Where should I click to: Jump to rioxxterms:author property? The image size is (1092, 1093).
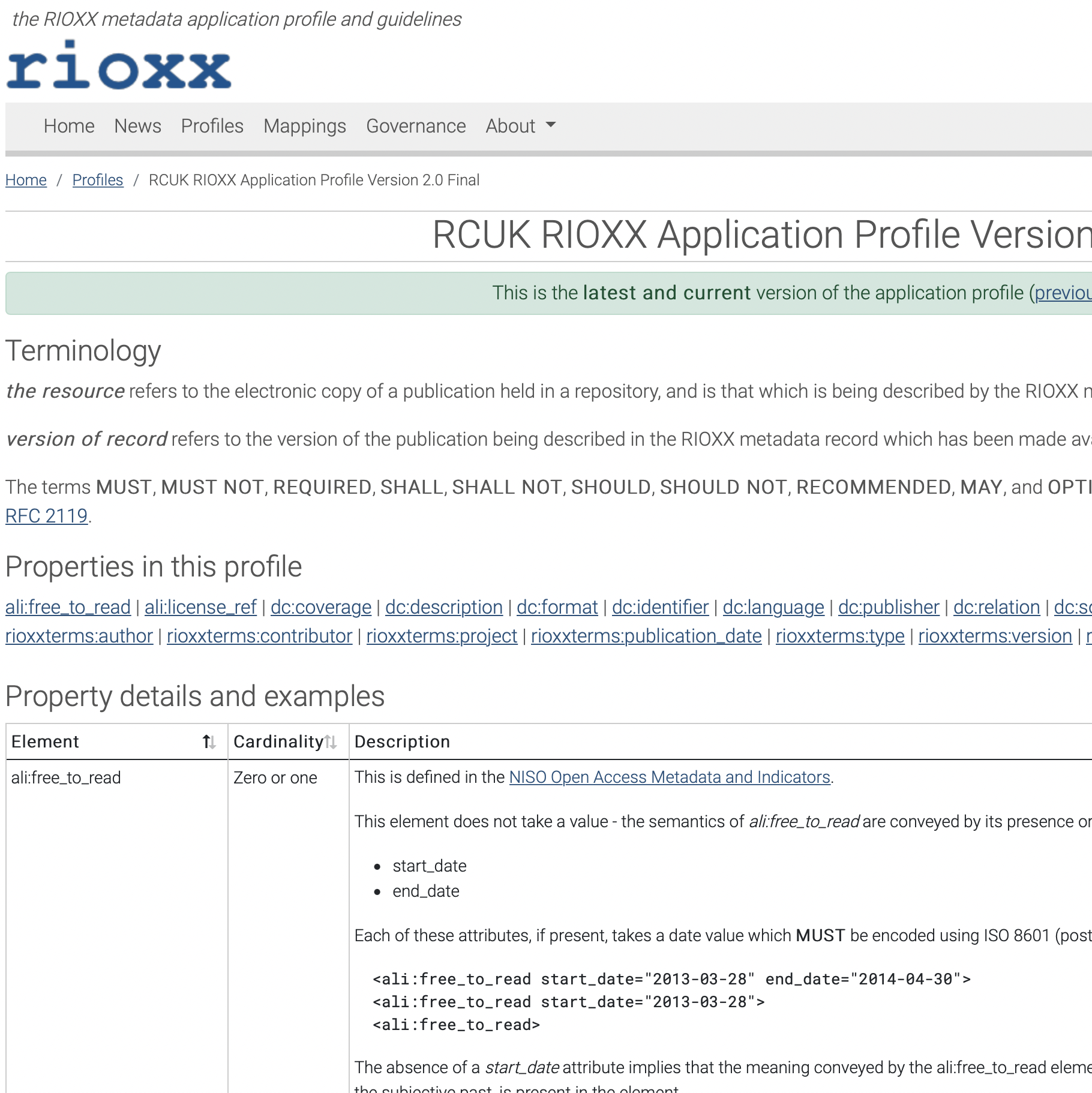(x=79, y=636)
